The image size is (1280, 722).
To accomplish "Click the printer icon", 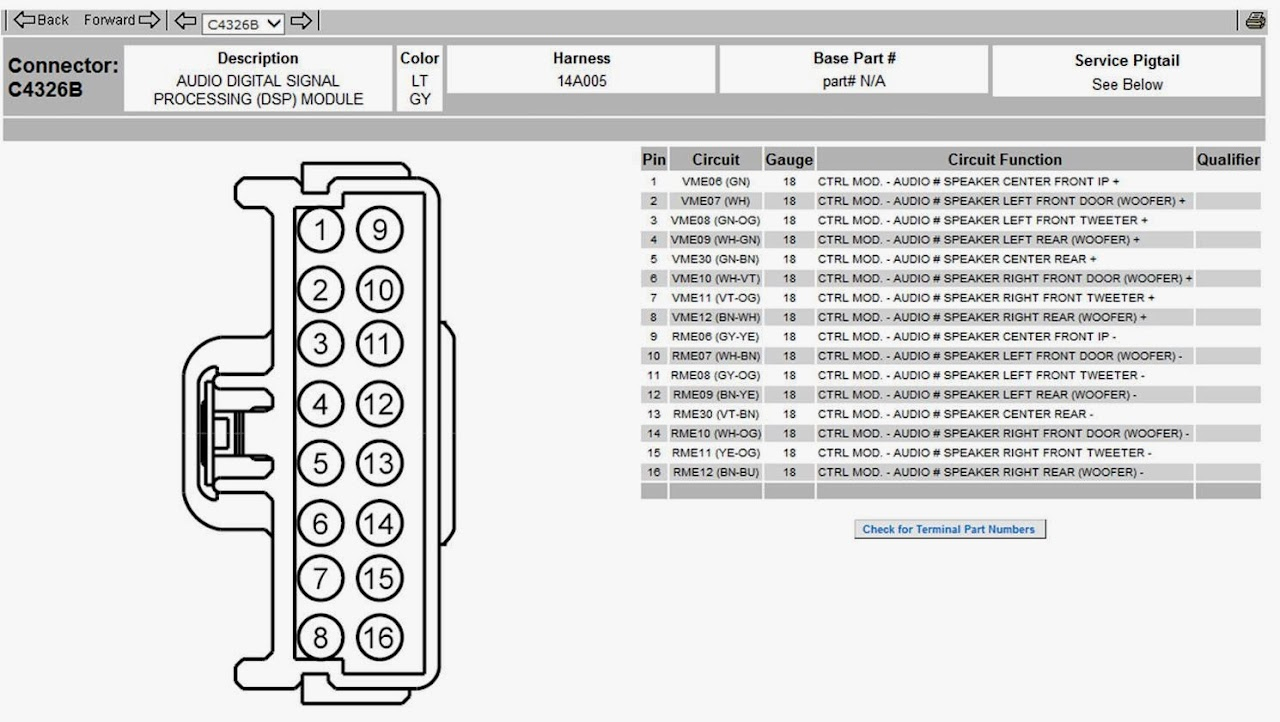I will [1255, 20].
